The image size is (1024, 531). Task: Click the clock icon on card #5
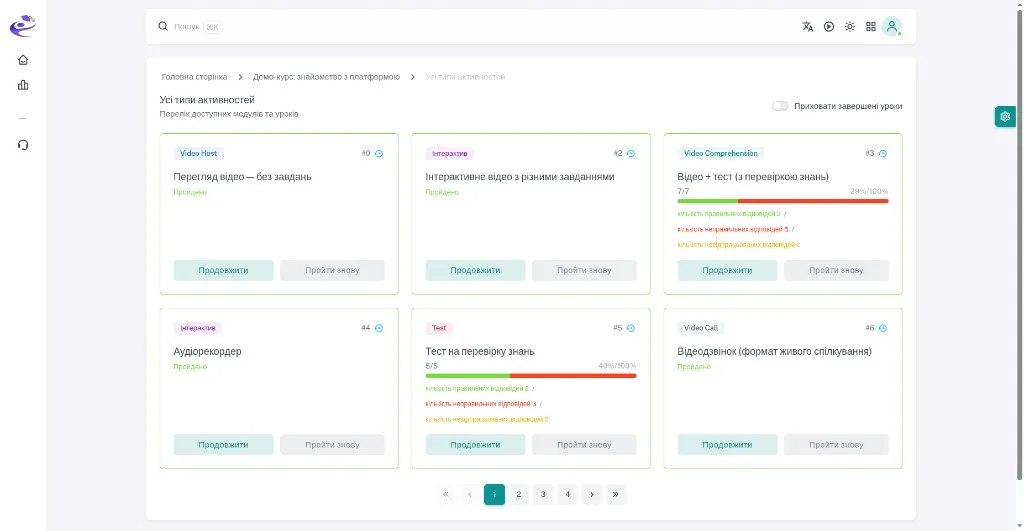point(631,328)
